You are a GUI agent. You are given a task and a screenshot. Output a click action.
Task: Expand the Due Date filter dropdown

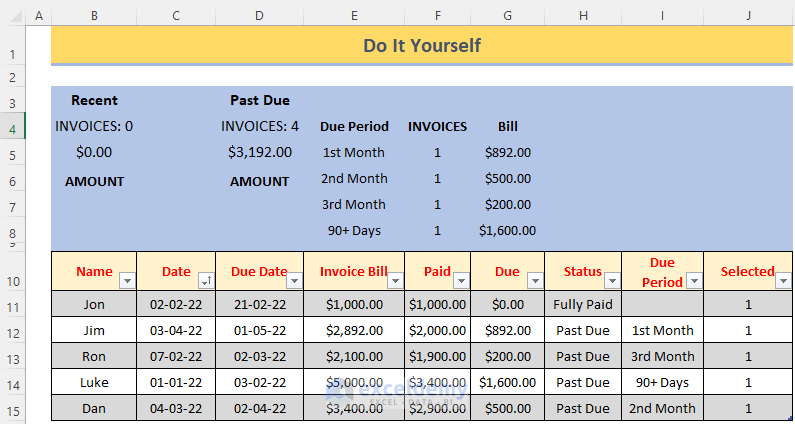pyautogui.click(x=294, y=281)
